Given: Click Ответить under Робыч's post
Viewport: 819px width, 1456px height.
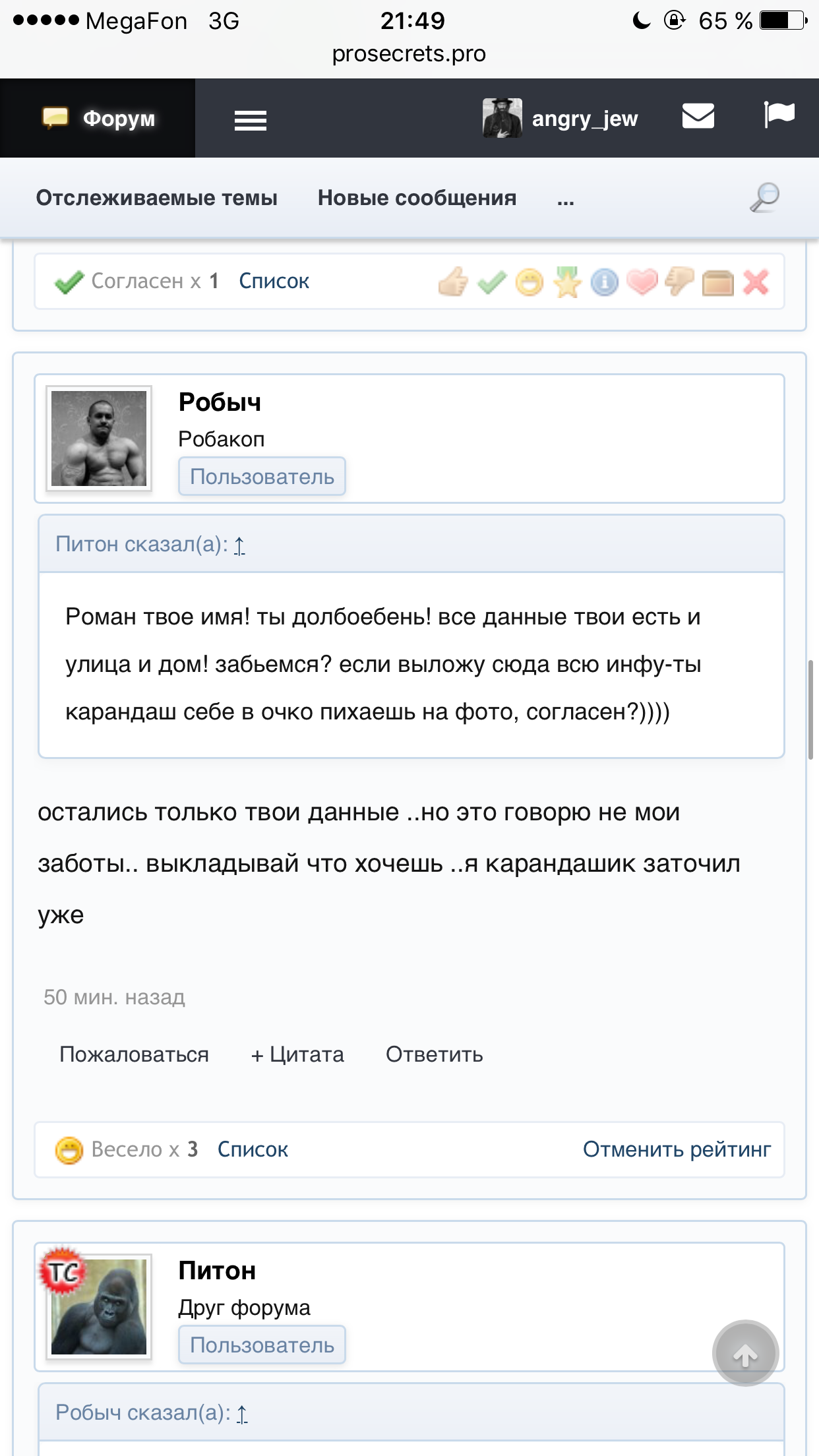Looking at the screenshot, I should point(434,1054).
